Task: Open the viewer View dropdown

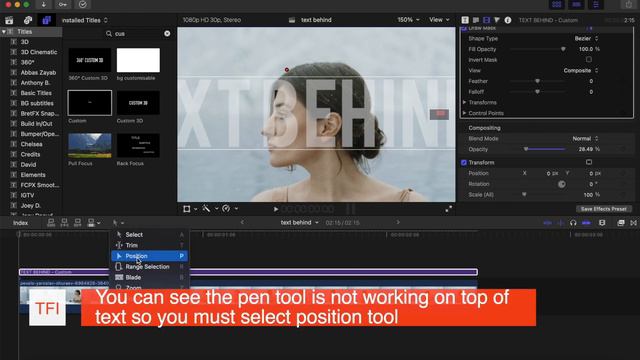Action: (439, 20)
